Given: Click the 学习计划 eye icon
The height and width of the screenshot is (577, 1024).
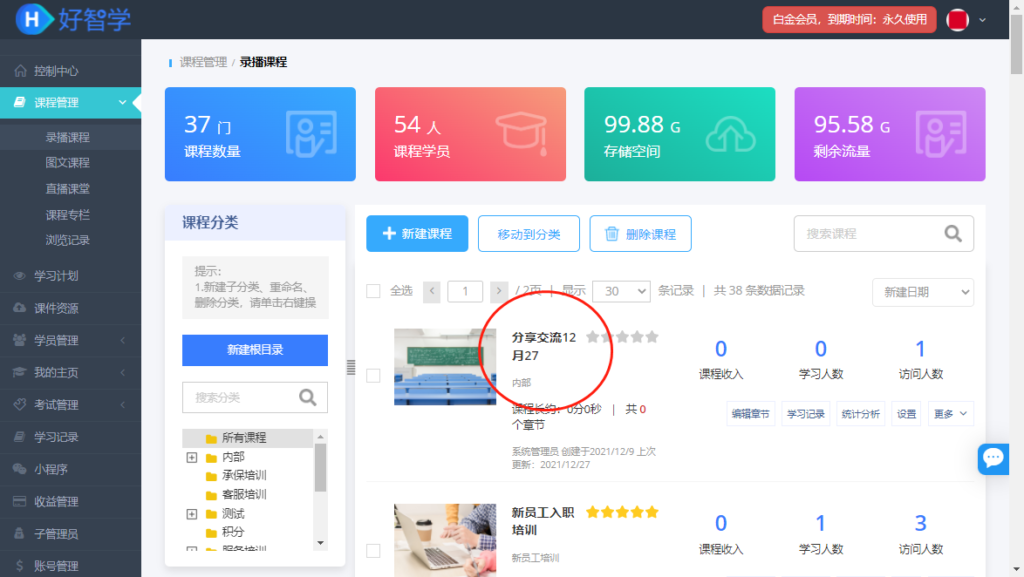Looking at the screenshot, I should (x=20, y=275).
